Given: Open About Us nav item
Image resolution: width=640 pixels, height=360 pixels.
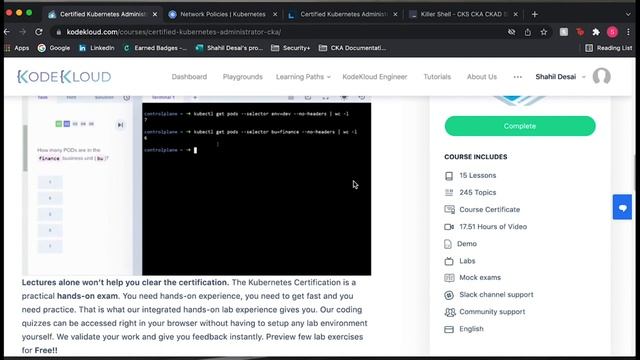Looking at the screenshot, I should pos(482,77).
